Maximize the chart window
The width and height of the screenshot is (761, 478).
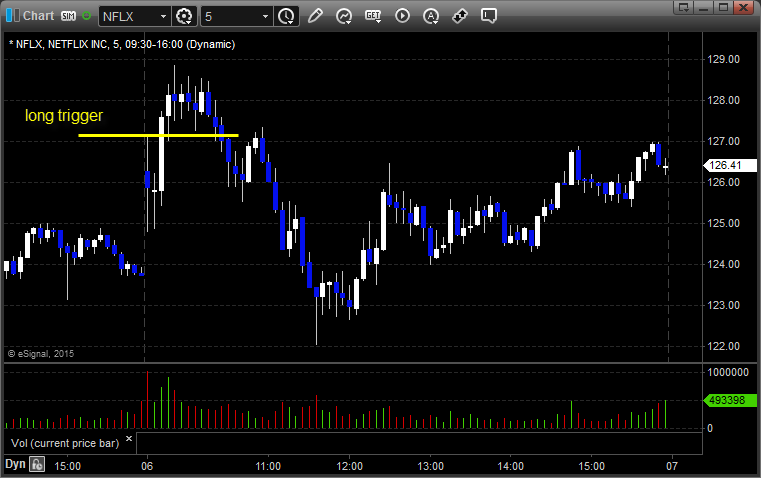[x=723, y=7]
